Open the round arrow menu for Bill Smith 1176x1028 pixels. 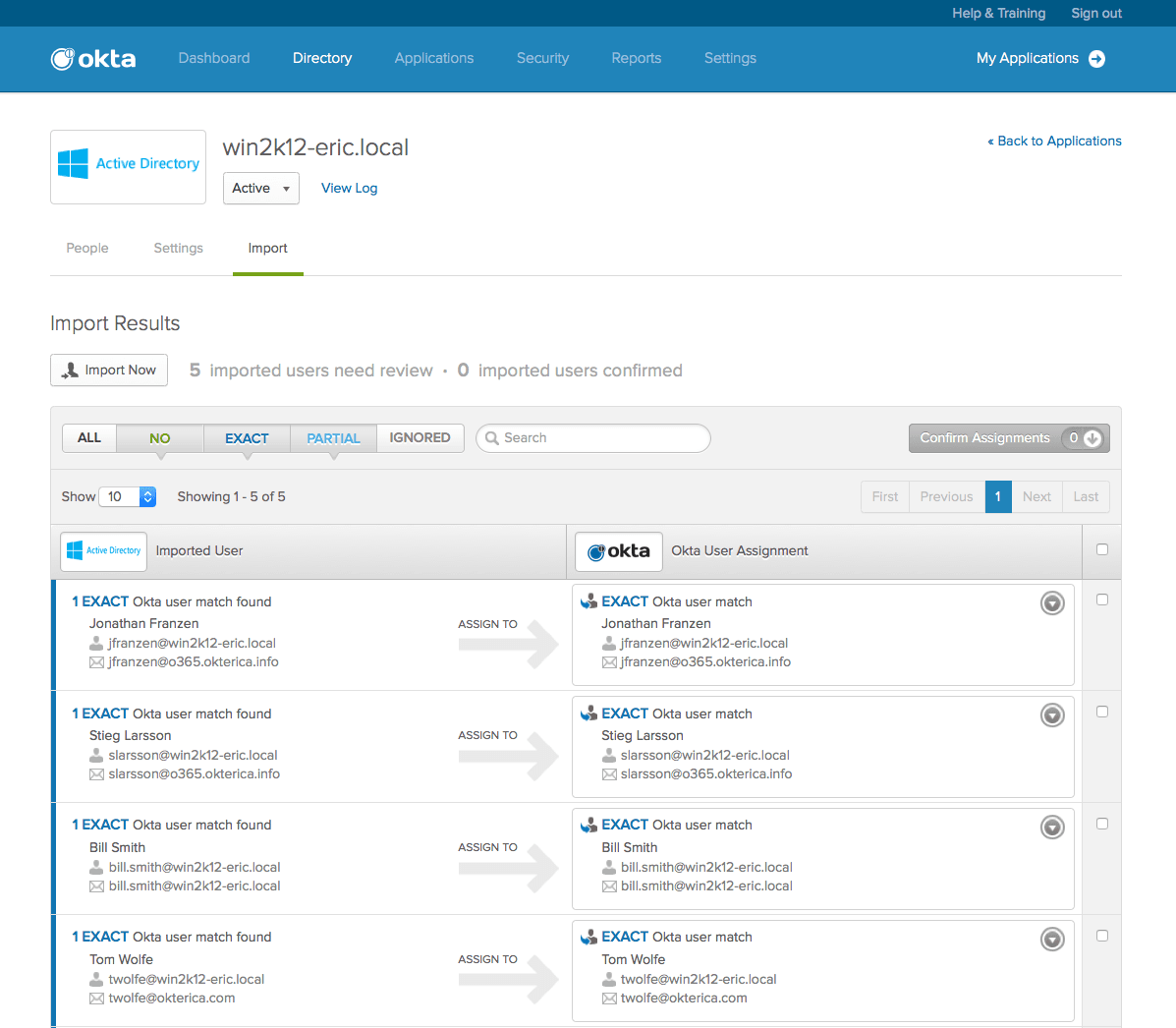click(1052, 828)
